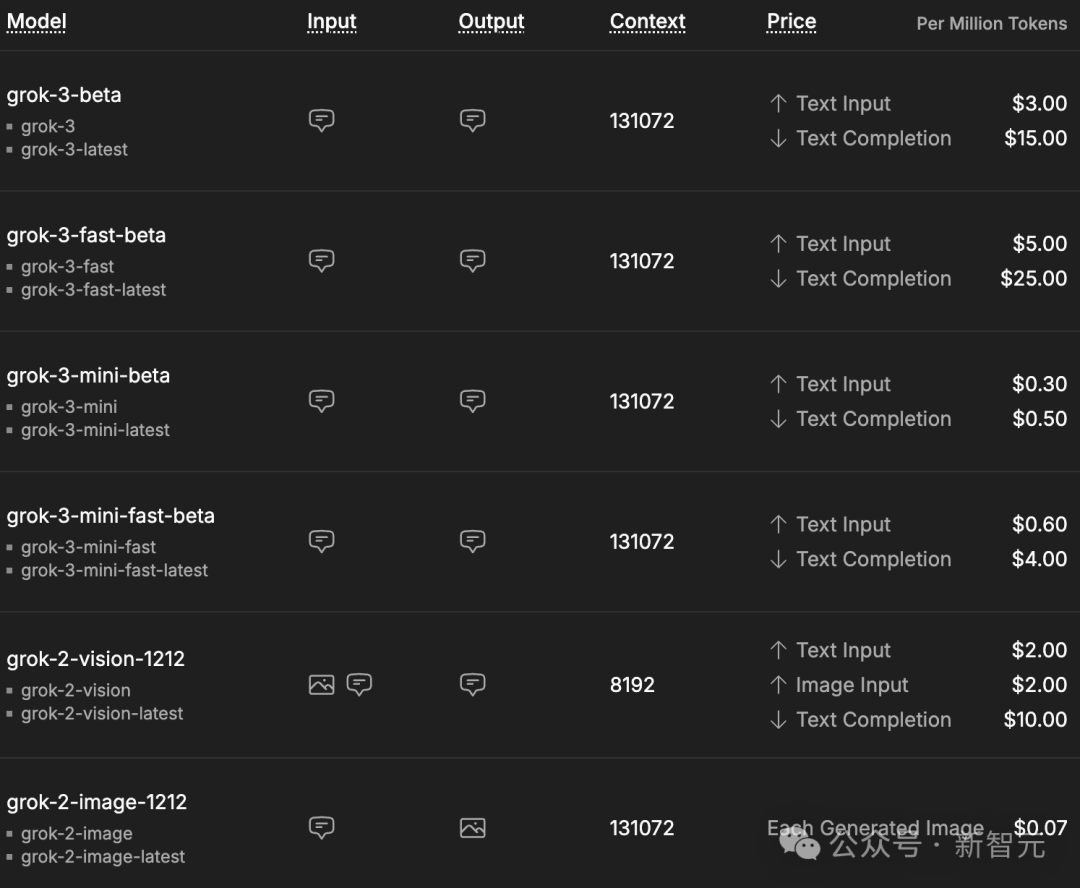This screenshot has height=888, width=1080.
Task: Click the Output column header
Action: [x=491, y=22]
